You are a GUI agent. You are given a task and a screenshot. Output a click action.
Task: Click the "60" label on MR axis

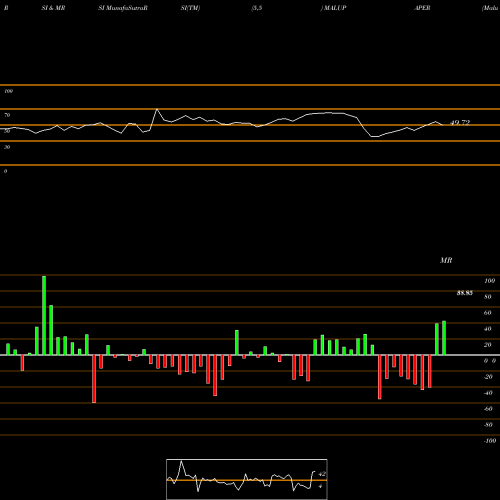[488, 313]
